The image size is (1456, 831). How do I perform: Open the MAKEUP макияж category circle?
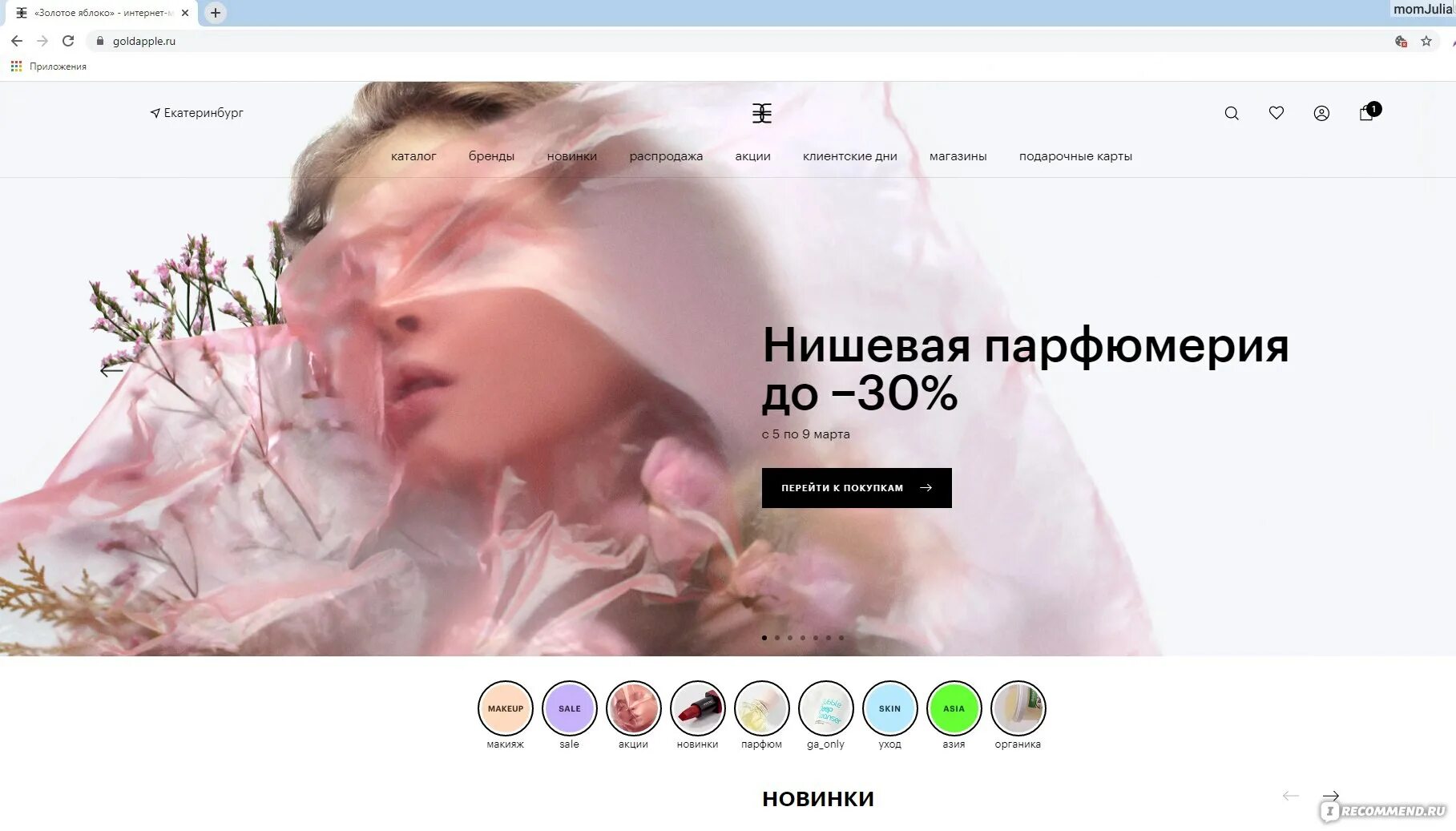click(x=506, y=708)
